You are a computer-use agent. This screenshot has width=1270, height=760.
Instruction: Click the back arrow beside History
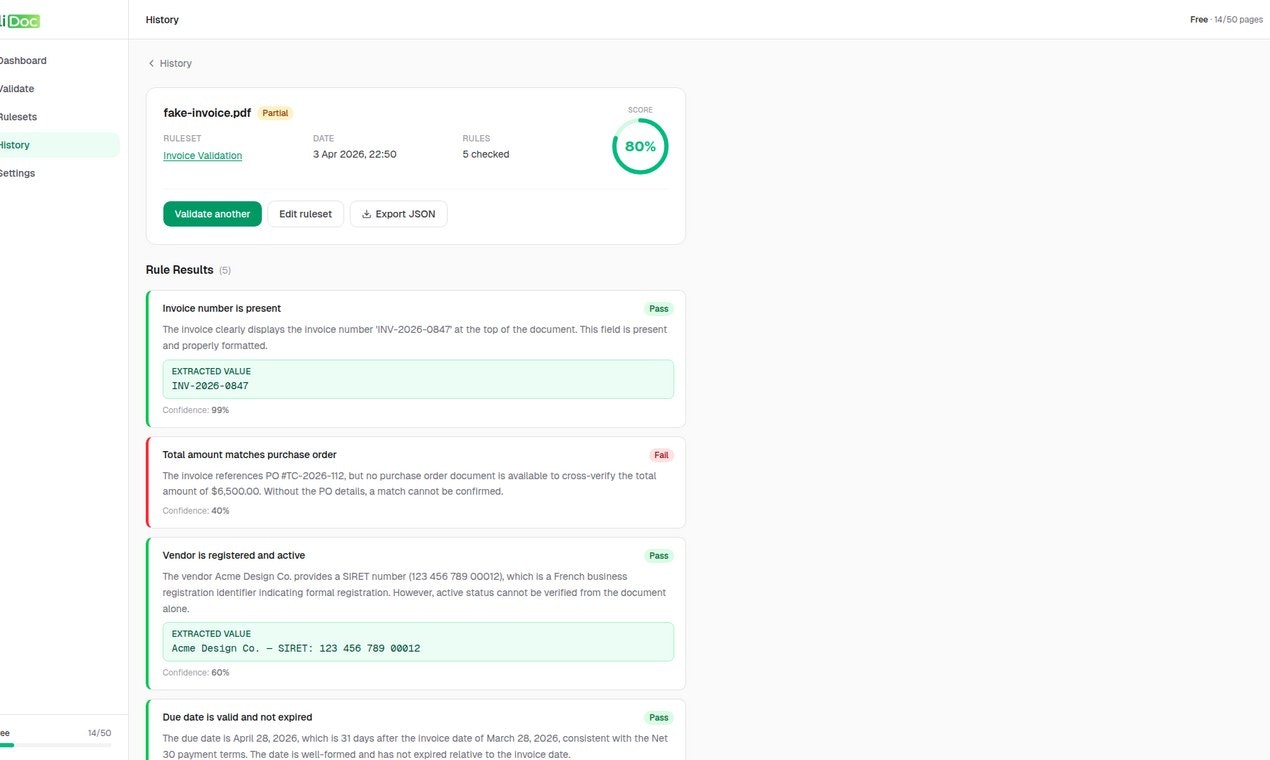[x=151, y=63]
